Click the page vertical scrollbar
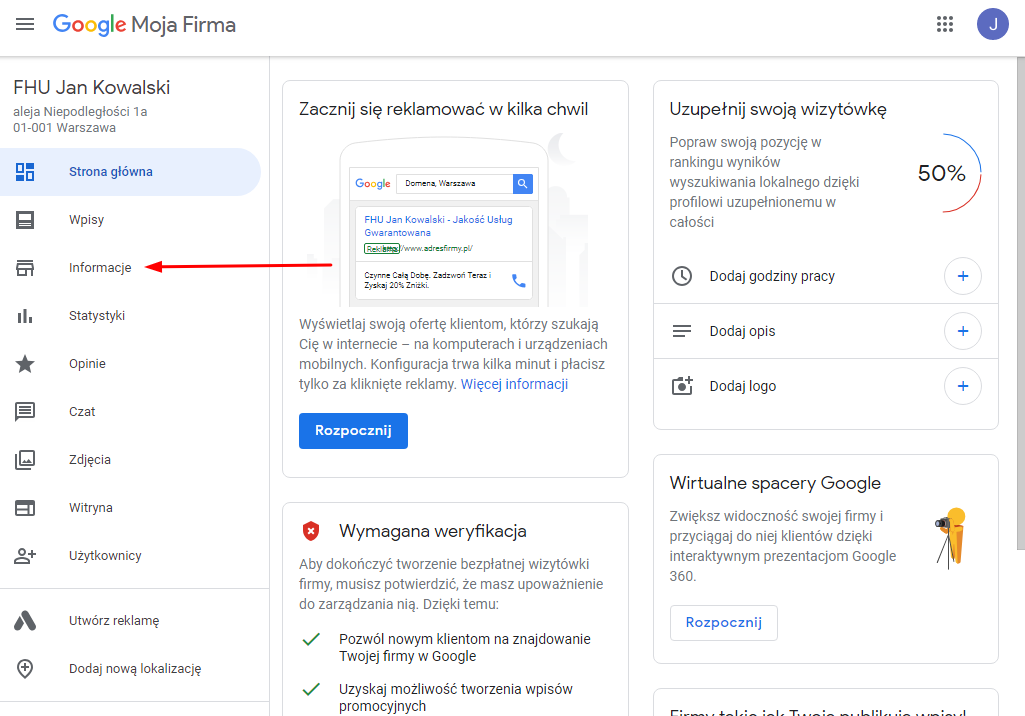The image size is (1025, 716). pos(1019,300)
